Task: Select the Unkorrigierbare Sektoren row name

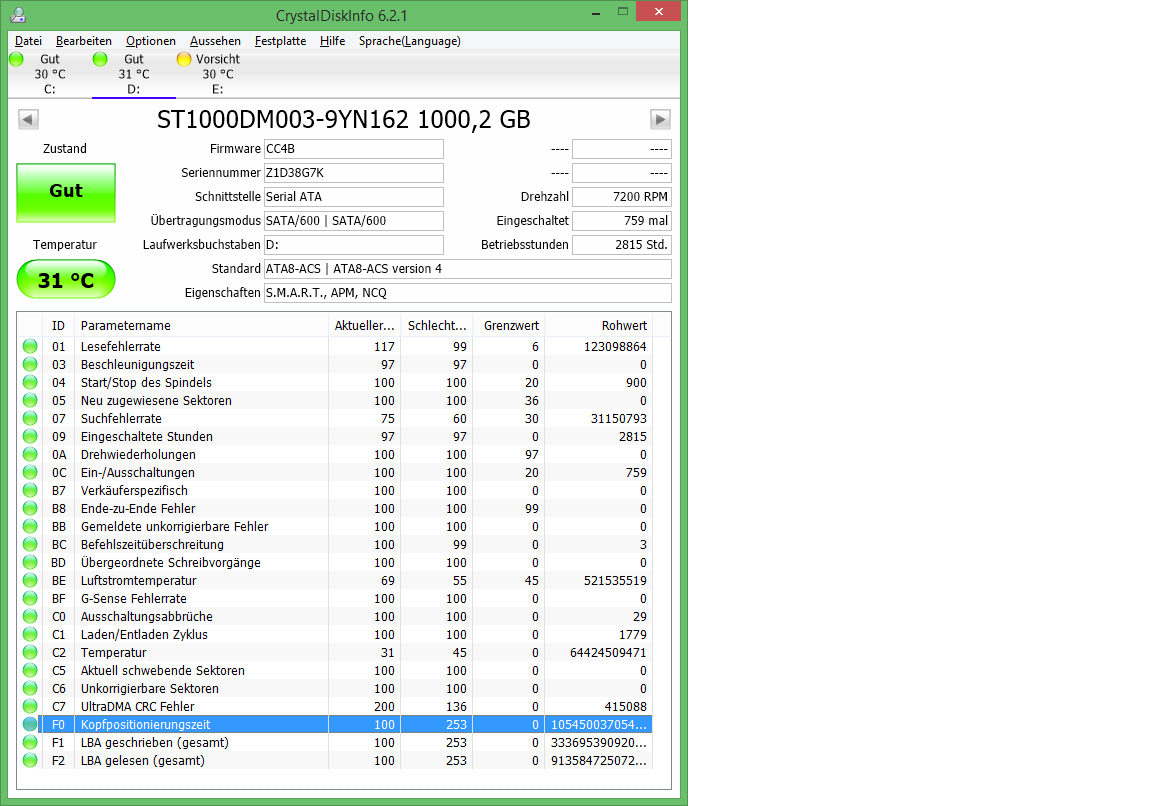Action: (x=150, y=688)
